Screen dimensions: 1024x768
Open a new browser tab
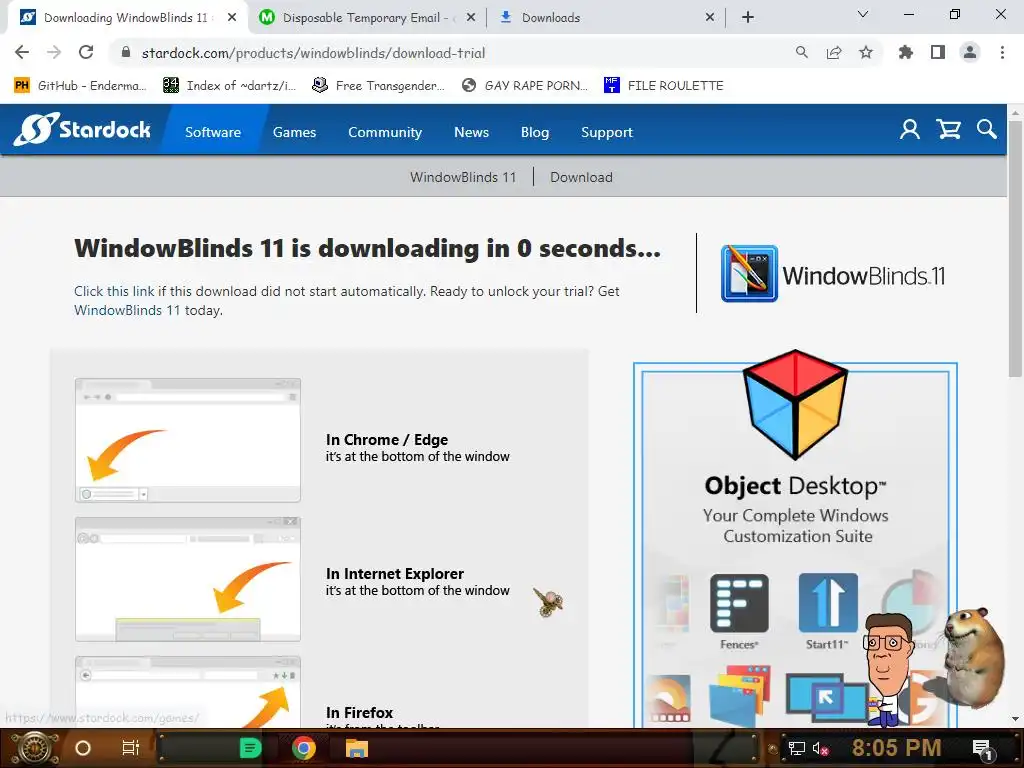[x=748, y=18]
